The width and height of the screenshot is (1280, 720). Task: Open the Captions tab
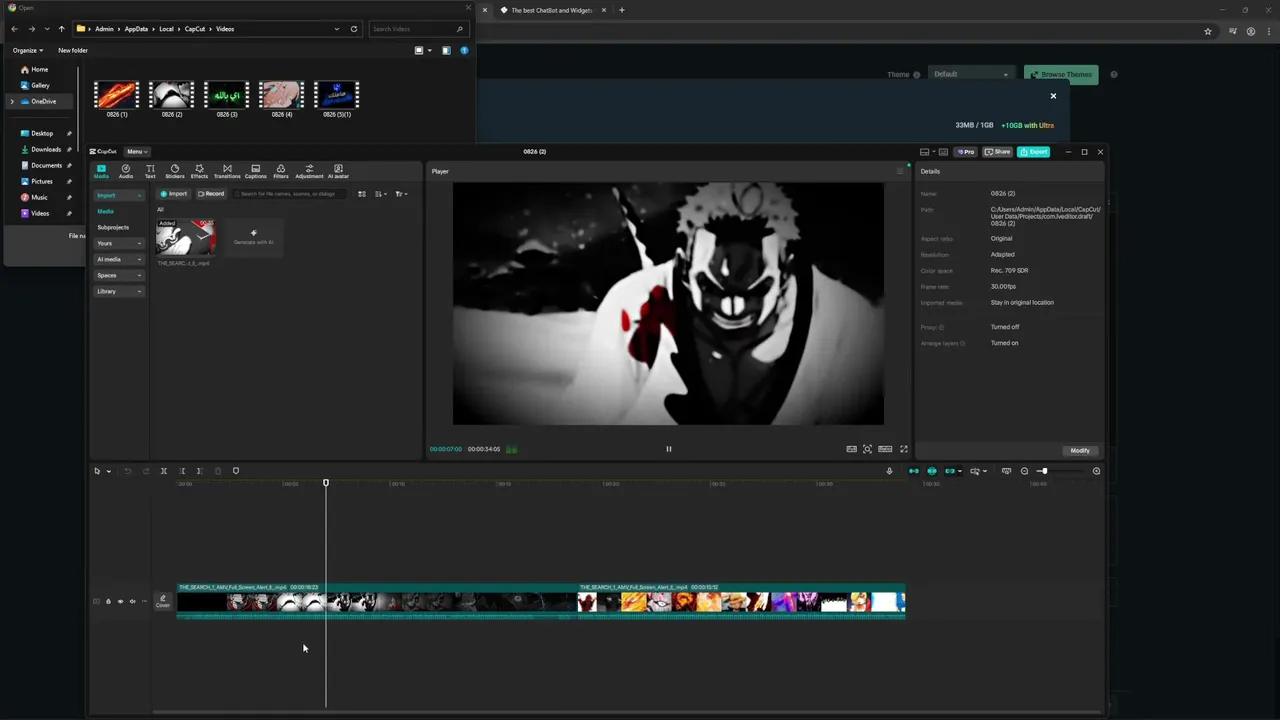click(x=256, y=171)
